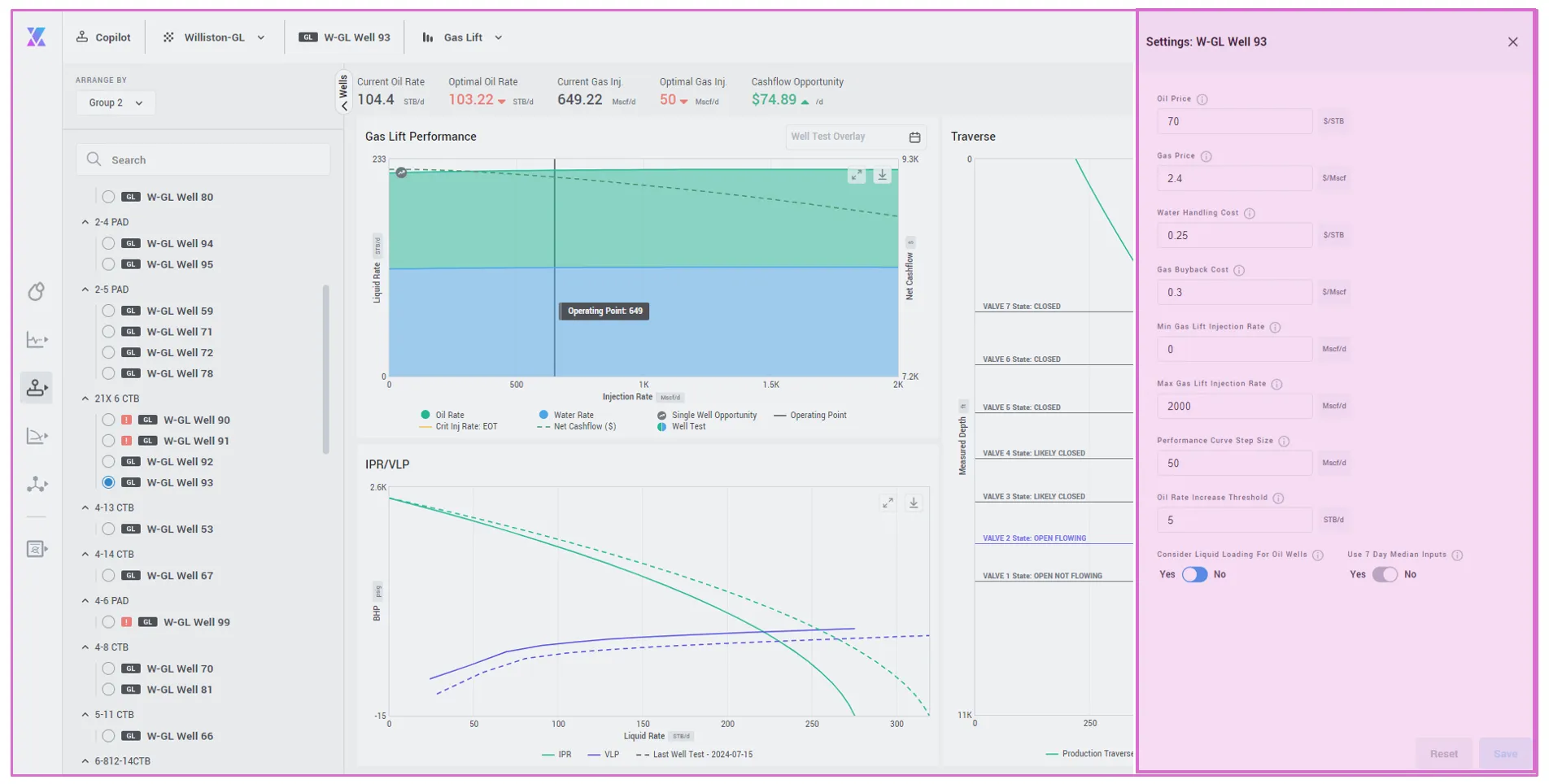This screenshot has width=1549, height=784.
Task: Click the warning icon beside W-GL Well 90
Action: [127, 420]
